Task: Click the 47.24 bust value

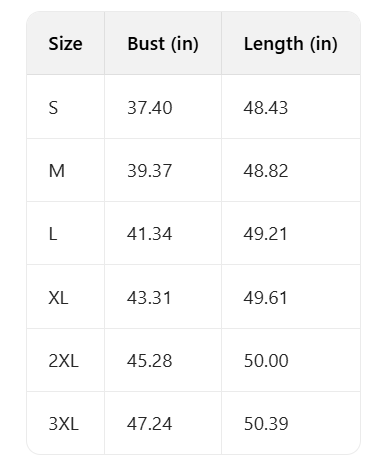Action: click(x=150, y=424)
